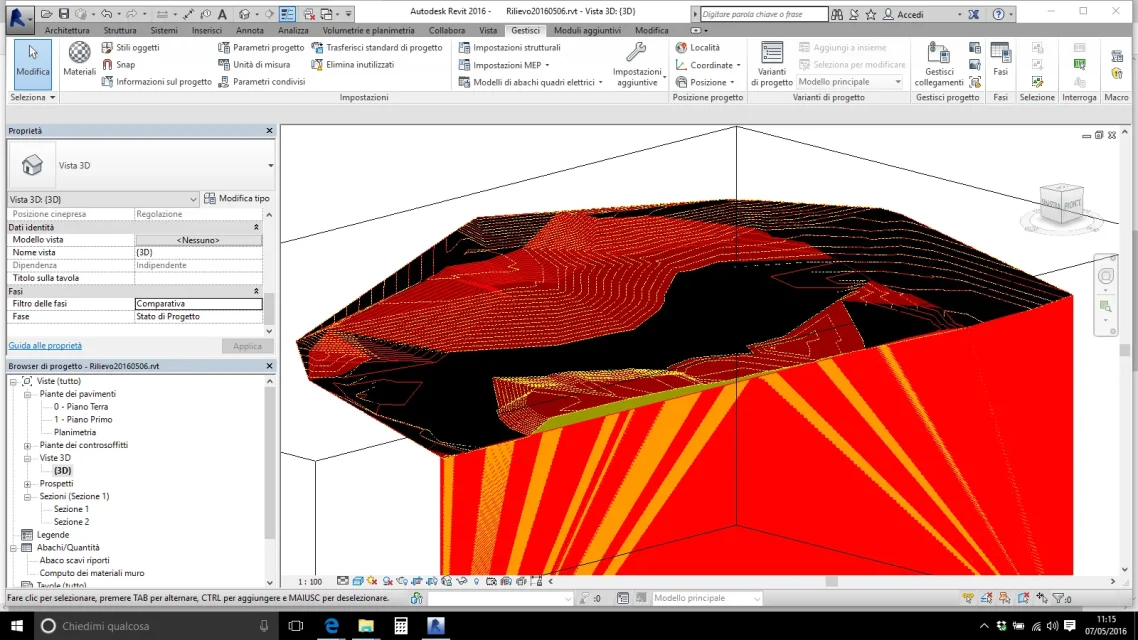Click the binoculars search icon
The height and width of the screenshot is (640, 1138).
pos(837,14)
